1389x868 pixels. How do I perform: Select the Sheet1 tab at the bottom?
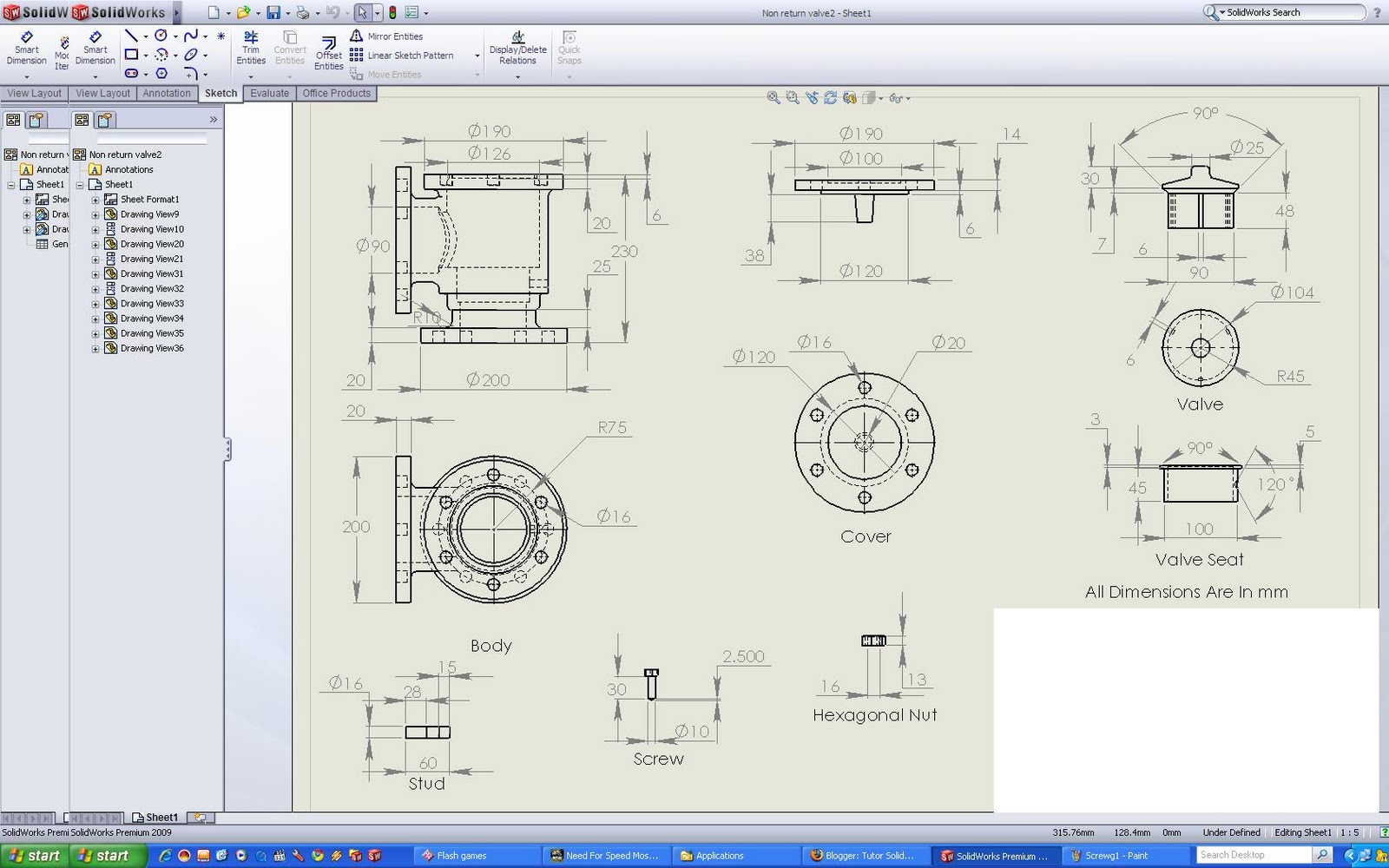click(x=160, y=817)
